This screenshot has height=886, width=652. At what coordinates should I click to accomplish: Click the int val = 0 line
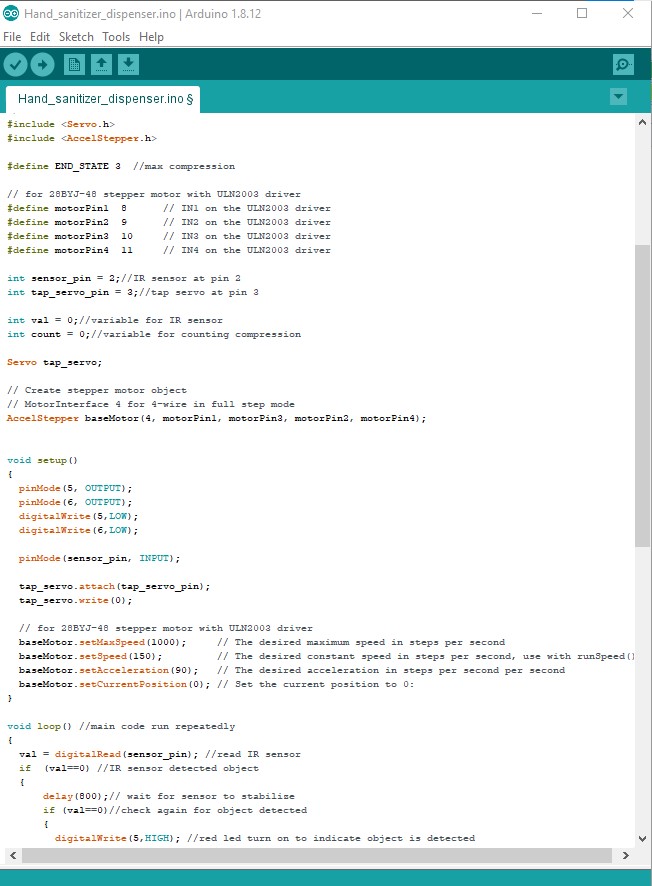(115, 320)
